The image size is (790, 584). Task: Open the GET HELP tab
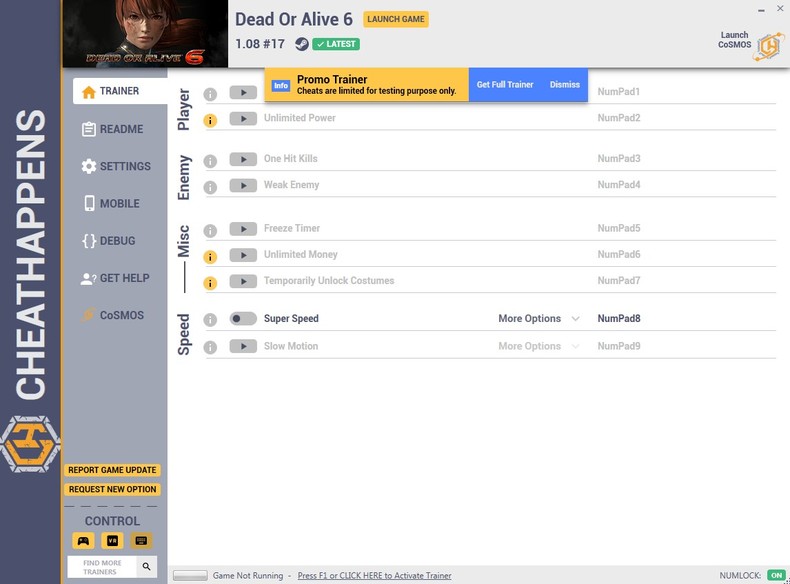(x=115, y=278)
